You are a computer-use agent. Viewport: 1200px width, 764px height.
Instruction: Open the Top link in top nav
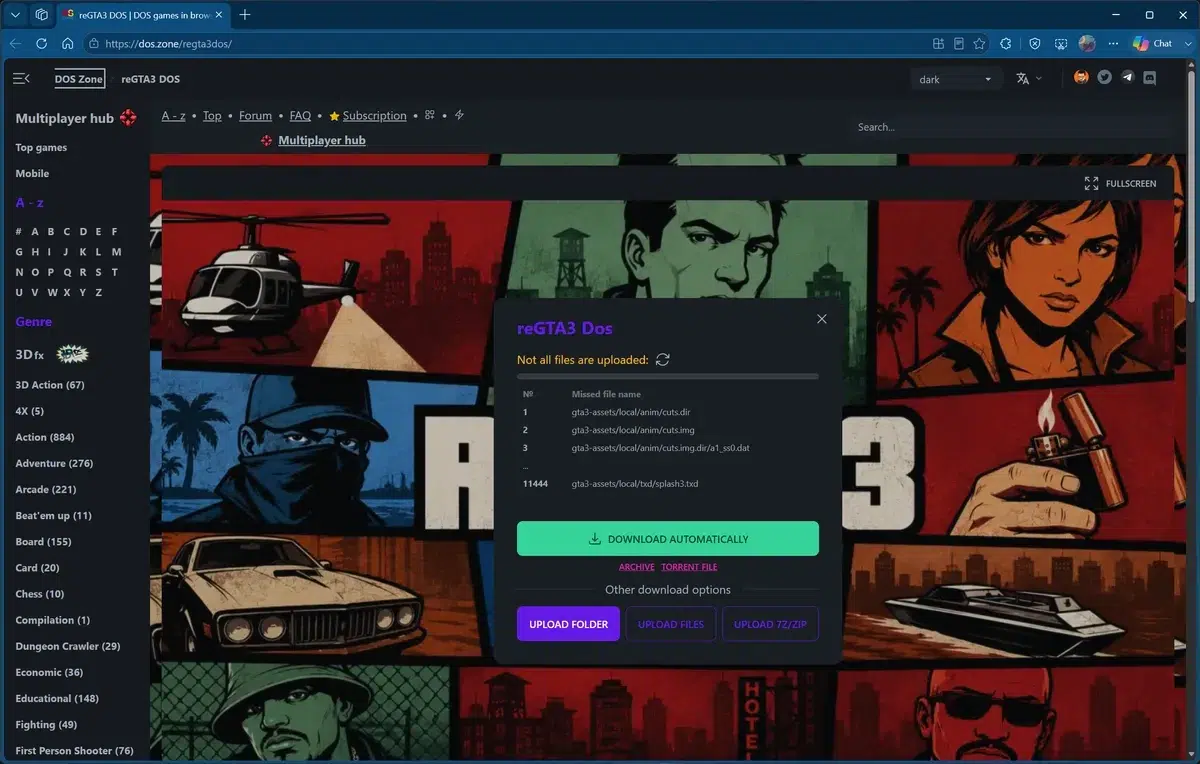coord(212,116)
